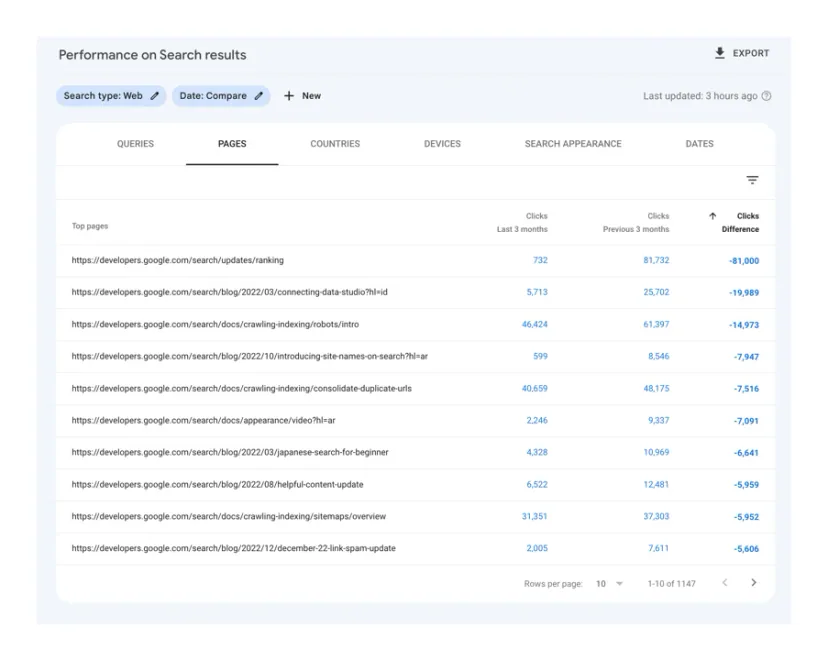
Task: Click the 6,522 clicks value
Action: click(x=537, y=485)
